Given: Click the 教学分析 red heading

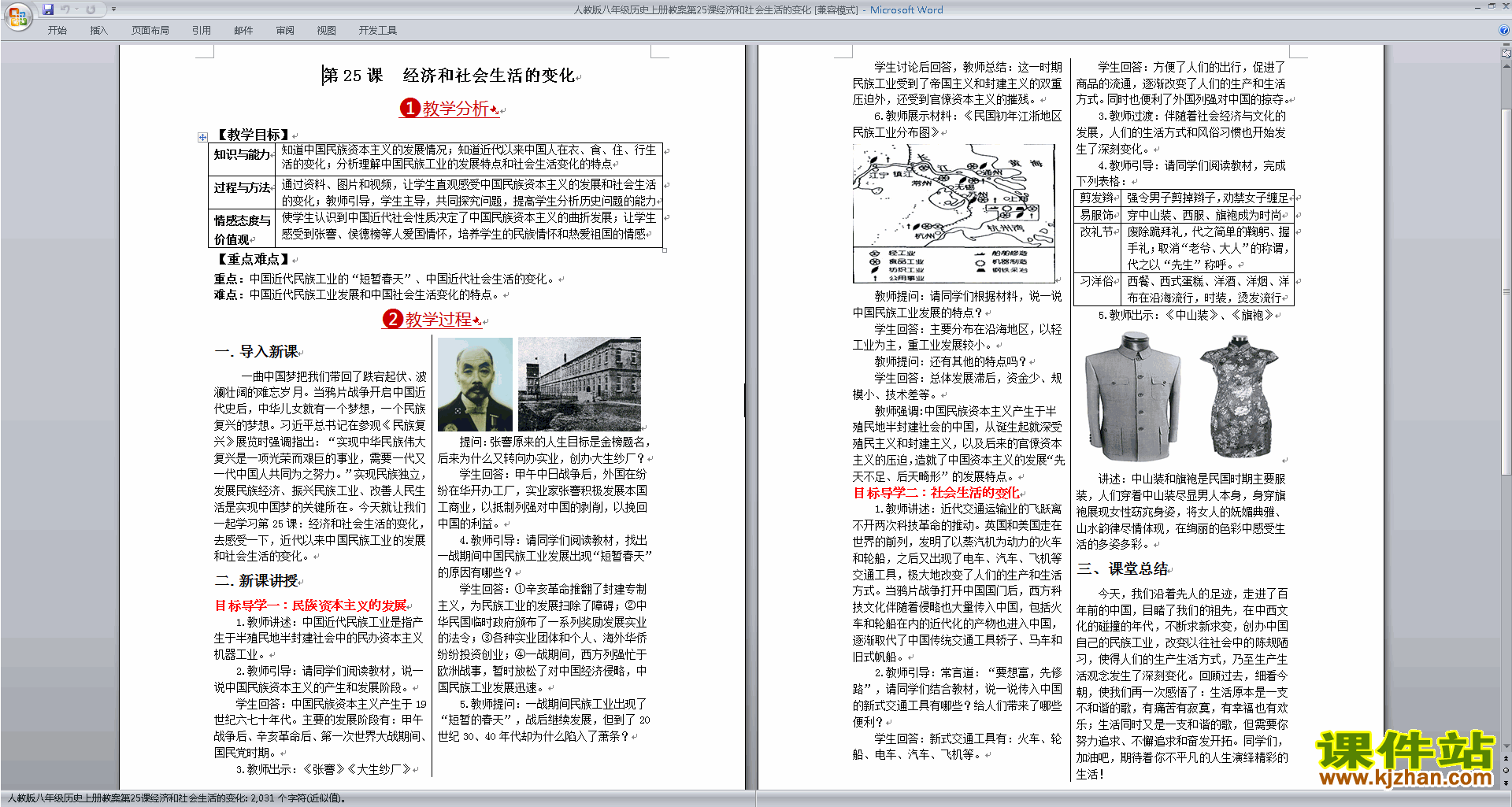Looking at the screenshot, I should 455,109.
